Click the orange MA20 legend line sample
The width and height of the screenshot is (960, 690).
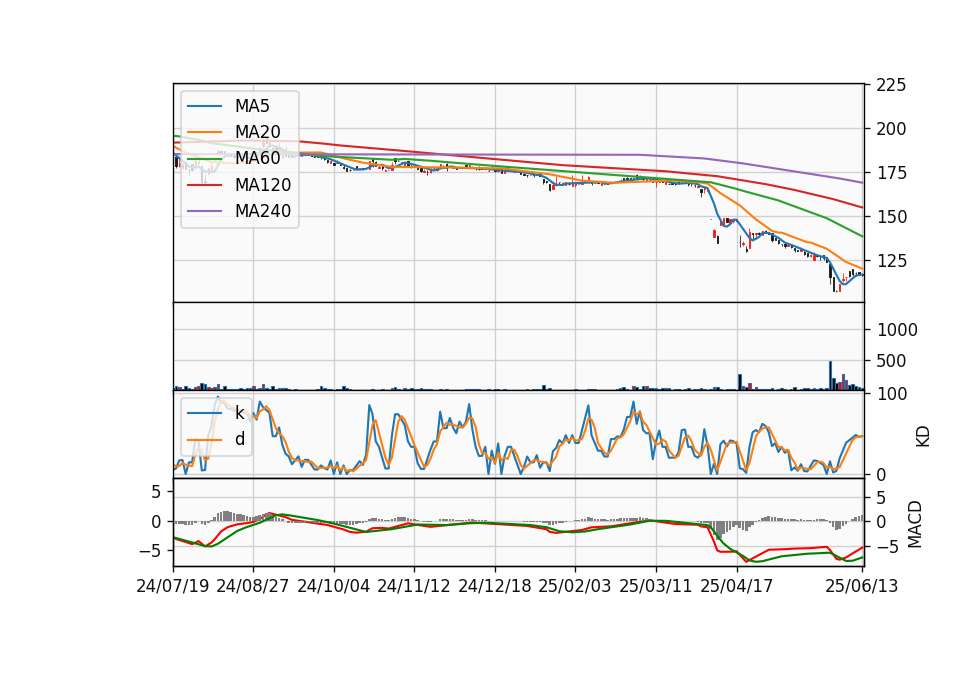(x=204, y=132)
